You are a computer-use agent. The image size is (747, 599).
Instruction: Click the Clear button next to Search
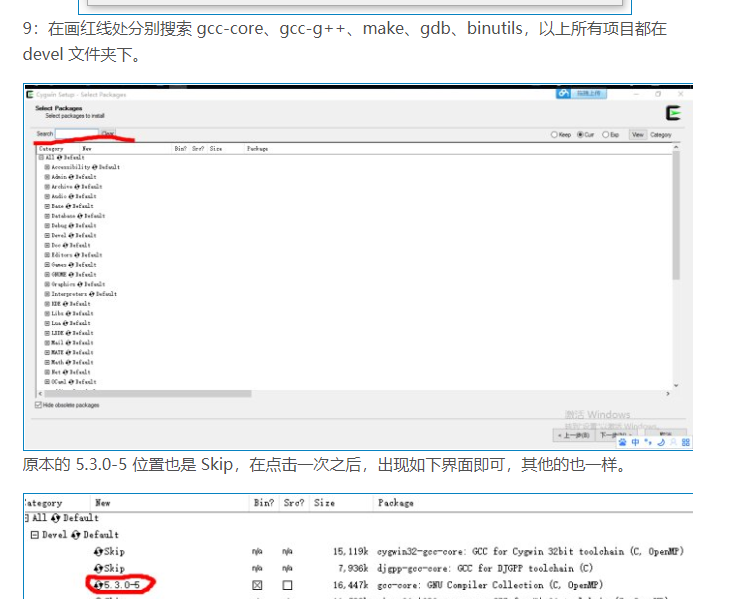[108, 134]
